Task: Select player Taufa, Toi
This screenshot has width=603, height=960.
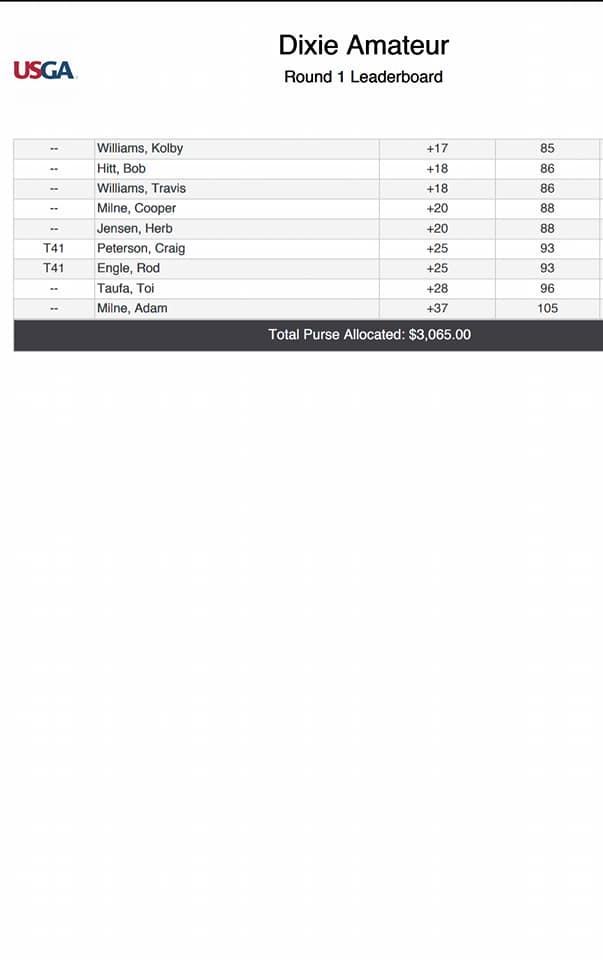Action: (x=125, y=288)
